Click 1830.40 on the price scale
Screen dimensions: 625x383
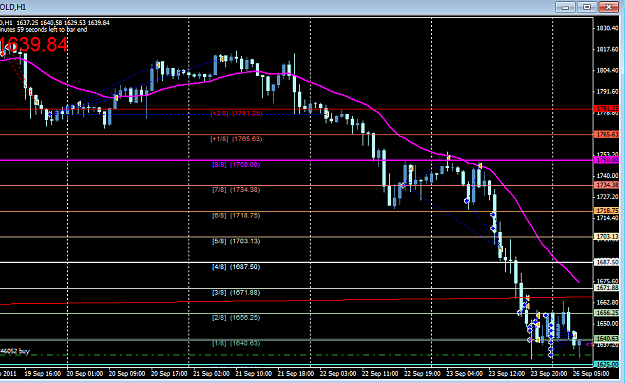[607, 28]
